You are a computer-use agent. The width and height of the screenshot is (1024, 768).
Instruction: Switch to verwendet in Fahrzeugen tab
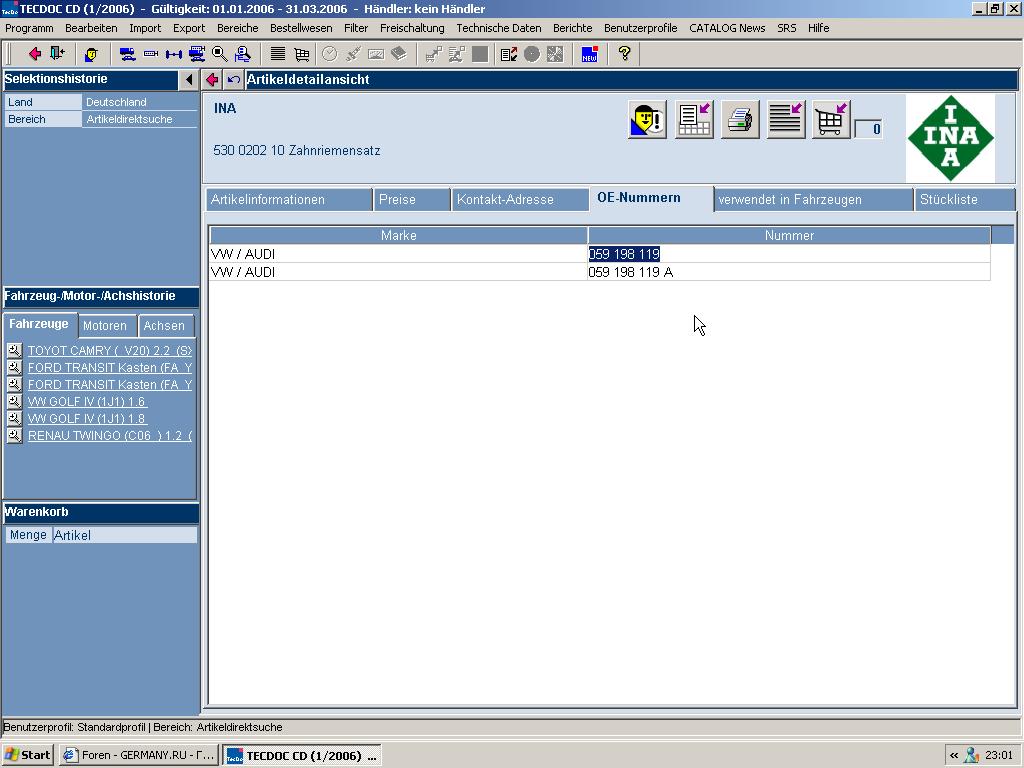point(790,200)
